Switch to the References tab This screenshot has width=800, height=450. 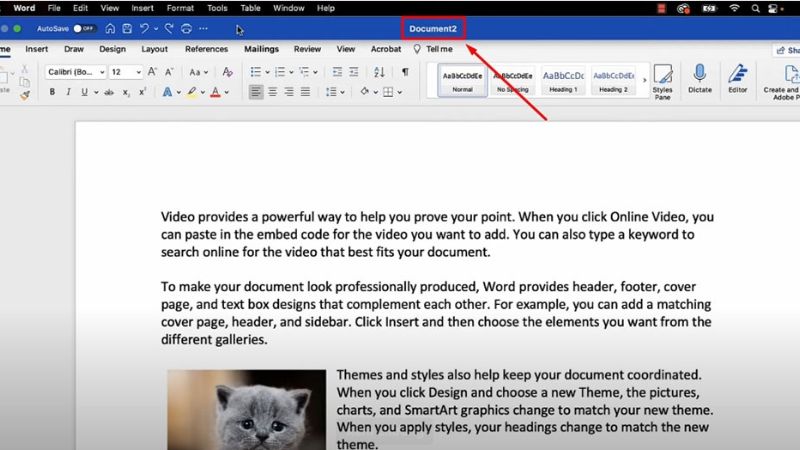(206, 48)
